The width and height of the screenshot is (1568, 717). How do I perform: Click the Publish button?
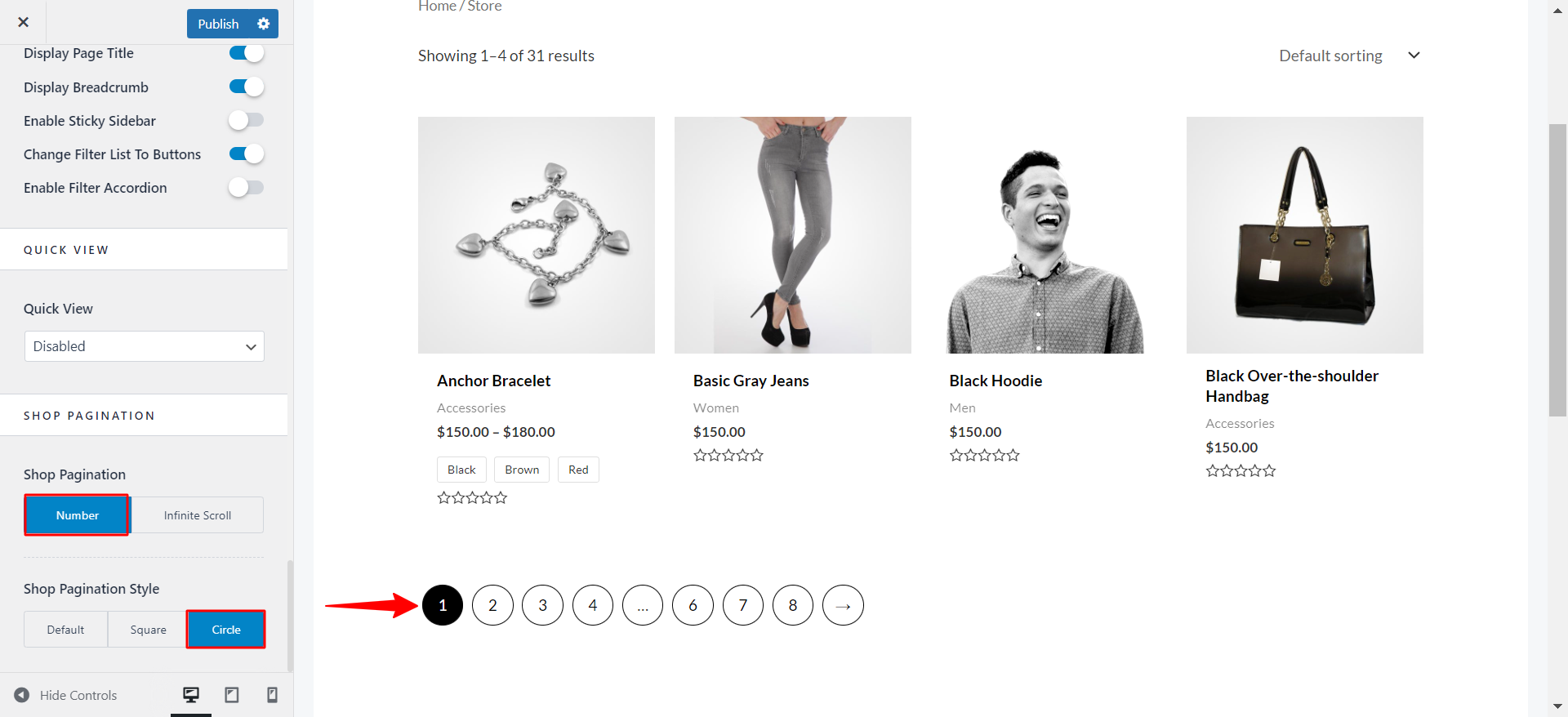coord(217,24)
